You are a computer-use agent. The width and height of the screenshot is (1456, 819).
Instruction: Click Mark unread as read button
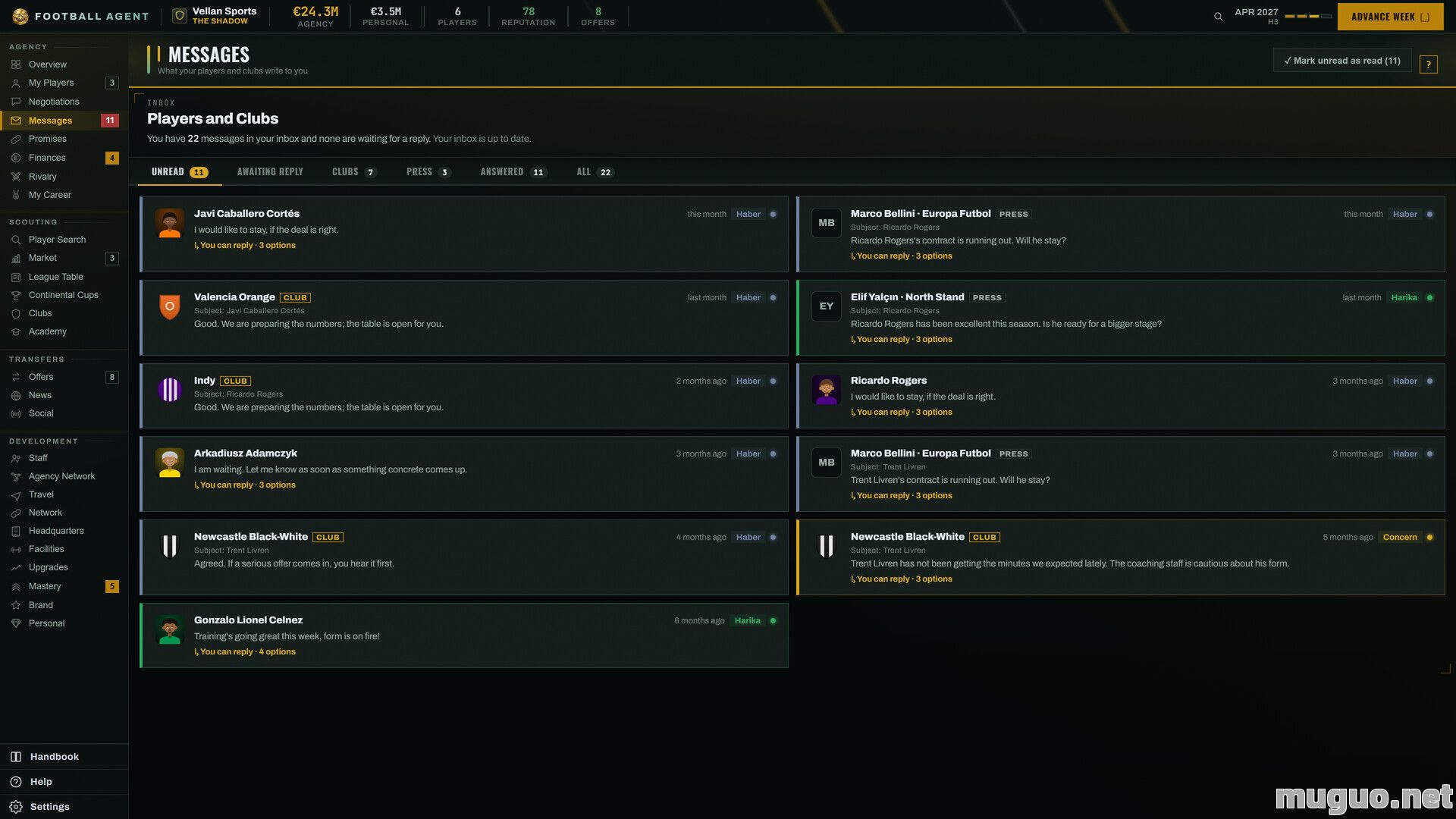click(x=1341, y=61)
